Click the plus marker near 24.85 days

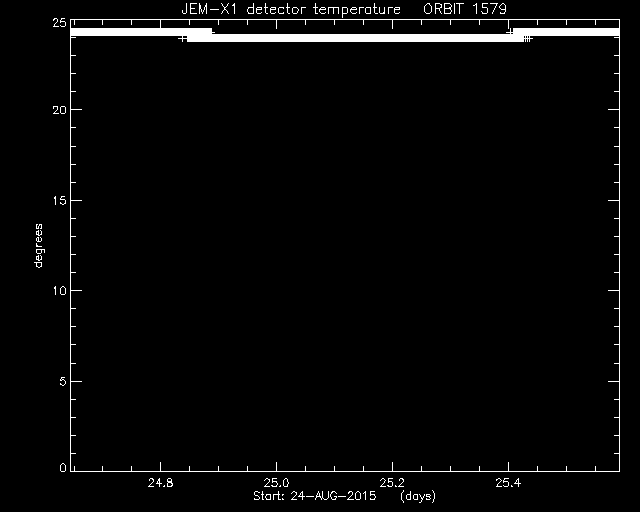pyautogui.click(x=182, y=39)
